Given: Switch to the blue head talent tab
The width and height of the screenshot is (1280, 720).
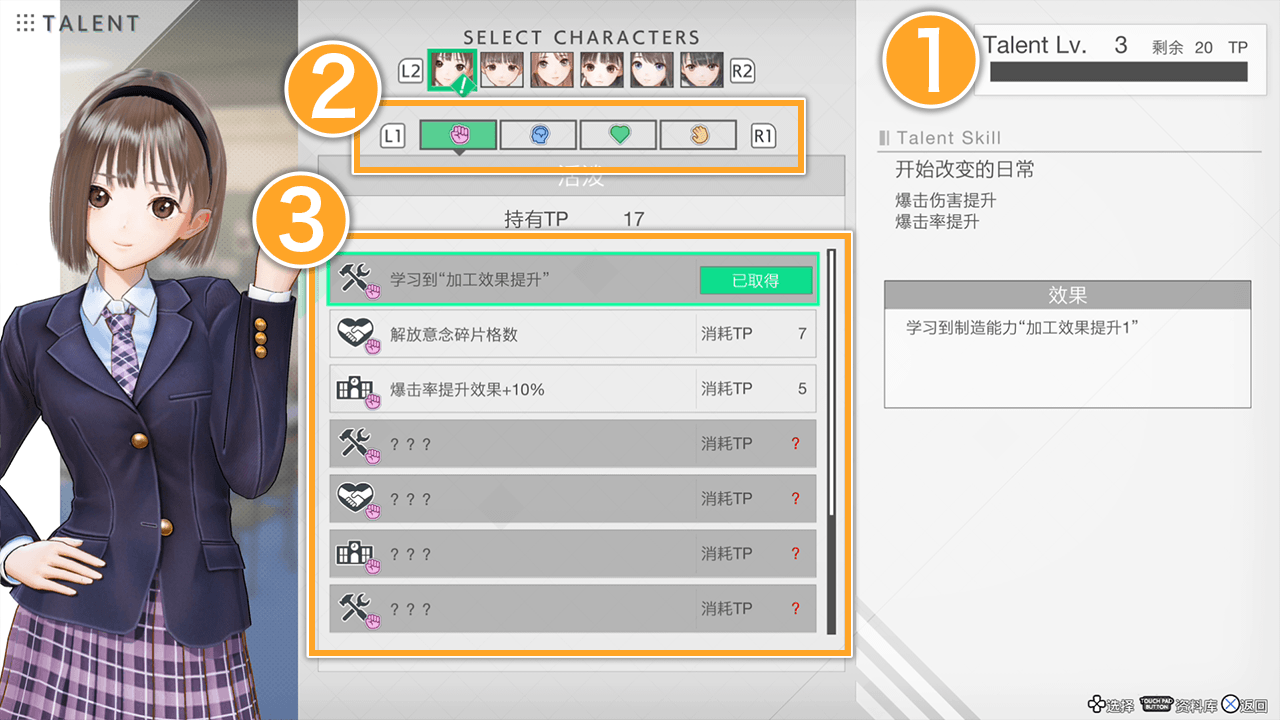Looking at the screenshot, I should coord(538,135).
